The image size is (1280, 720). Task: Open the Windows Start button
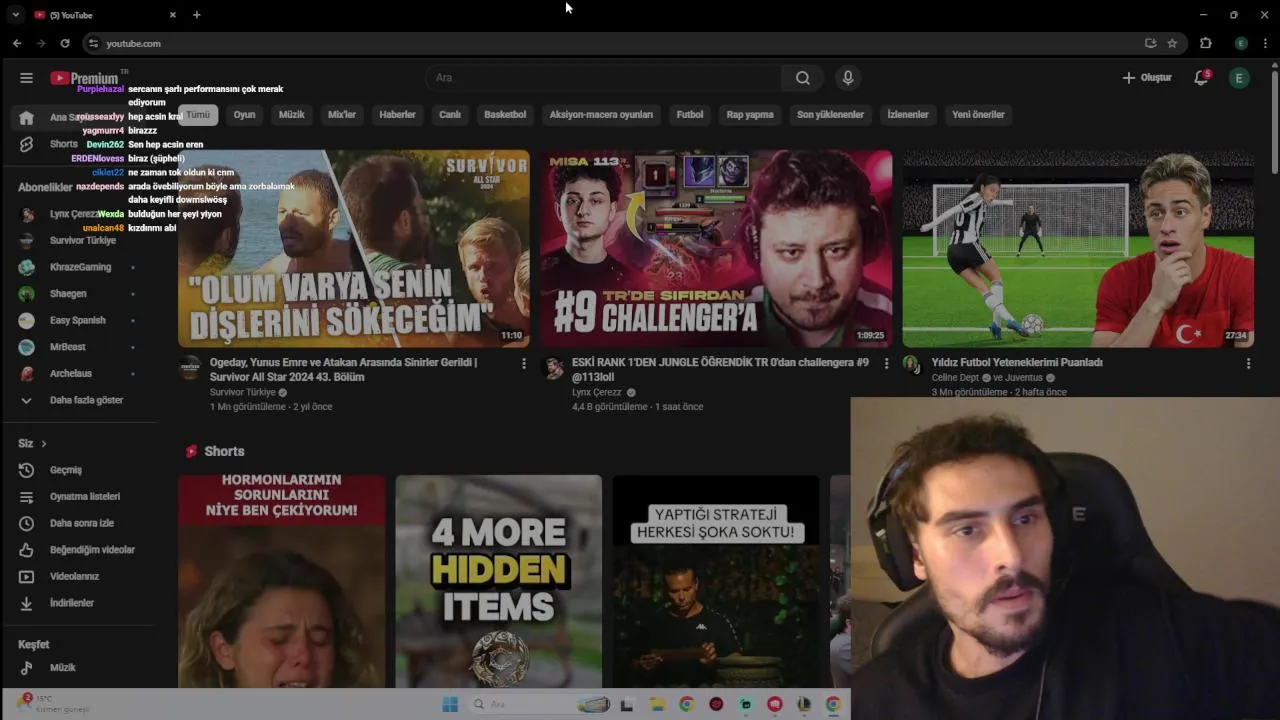point(450,704)
